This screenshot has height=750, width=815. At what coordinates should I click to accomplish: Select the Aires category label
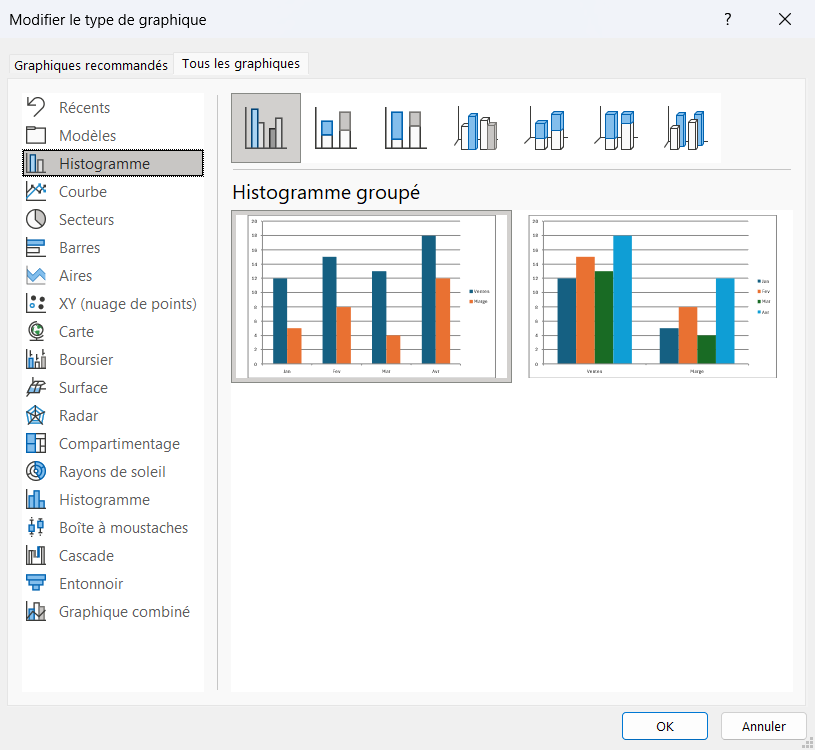pyautogui.click(x=75, y=275)
